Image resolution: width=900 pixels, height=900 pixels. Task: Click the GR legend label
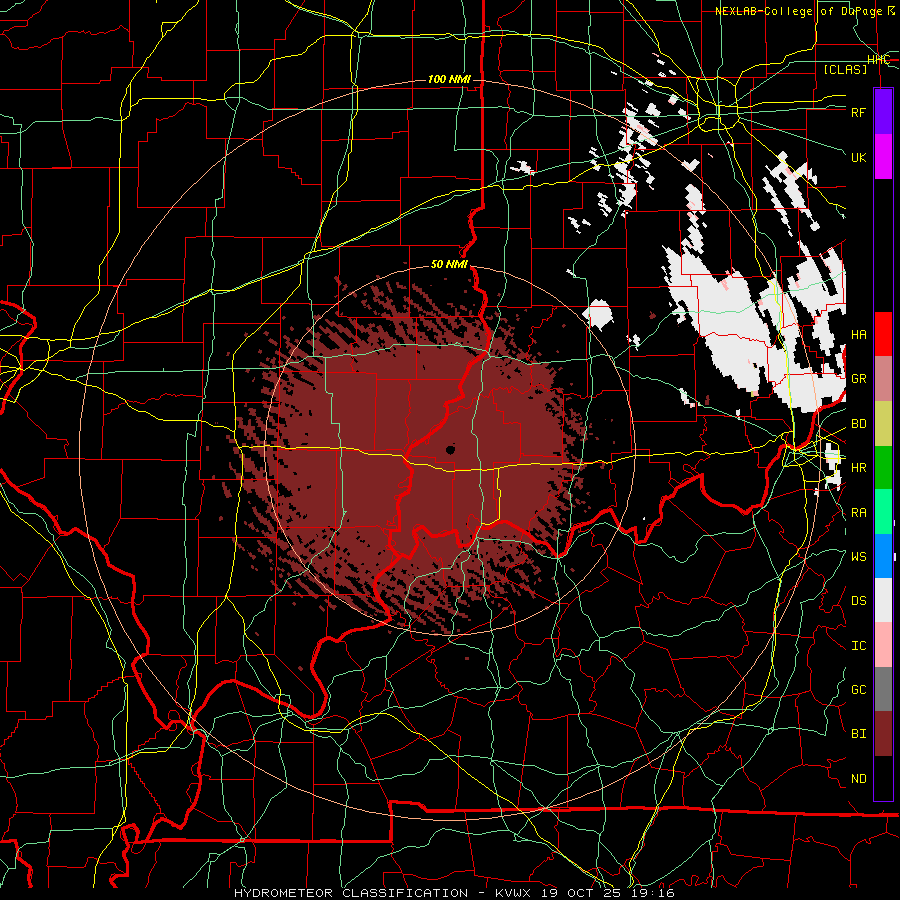[x=859, y=379]
